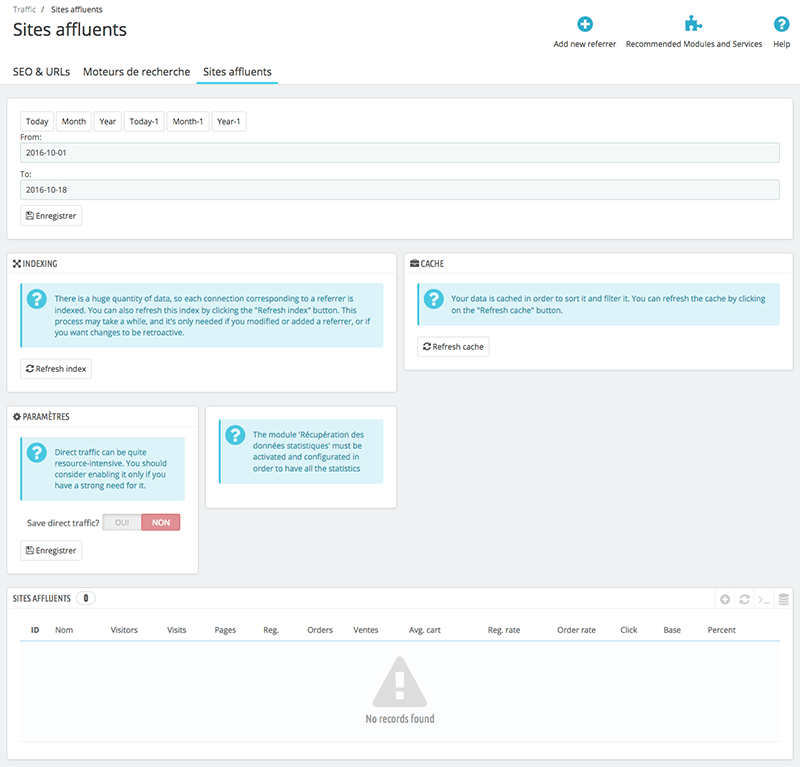Click the From date field
Viewport: 800px width, 767px height.
coord(399,153)
